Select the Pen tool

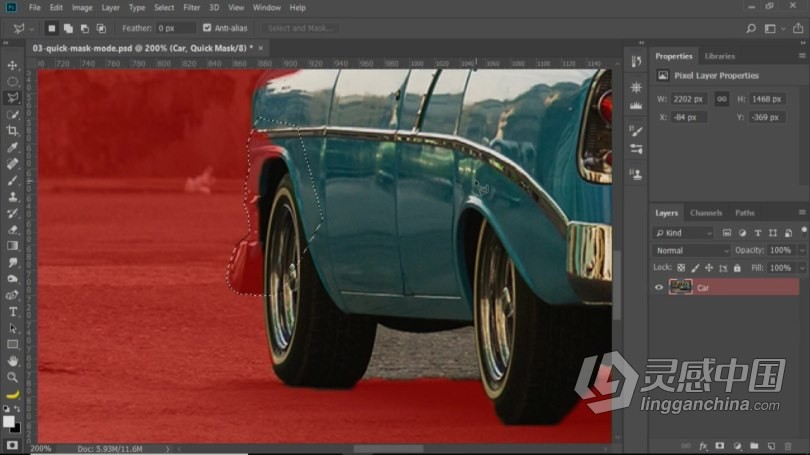pos(12,295)
